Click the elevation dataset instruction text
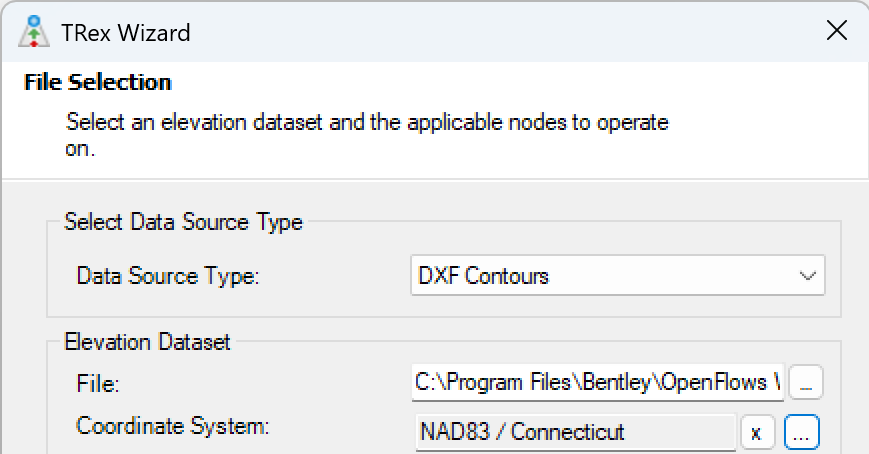Screen dimensions: 869x454 tap(367, 135)
